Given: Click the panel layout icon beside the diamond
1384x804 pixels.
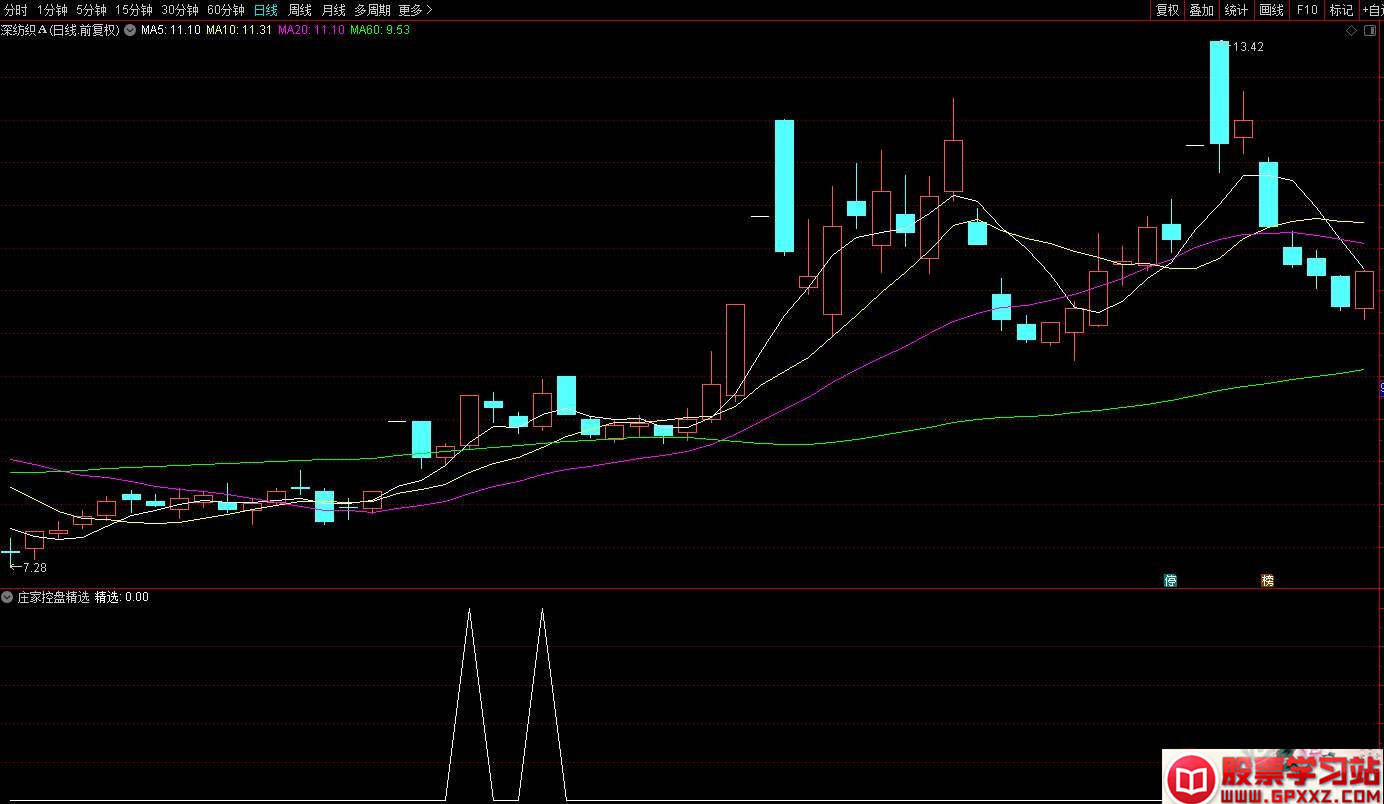Looking at the screenshot, I should tap(1371, 30).
